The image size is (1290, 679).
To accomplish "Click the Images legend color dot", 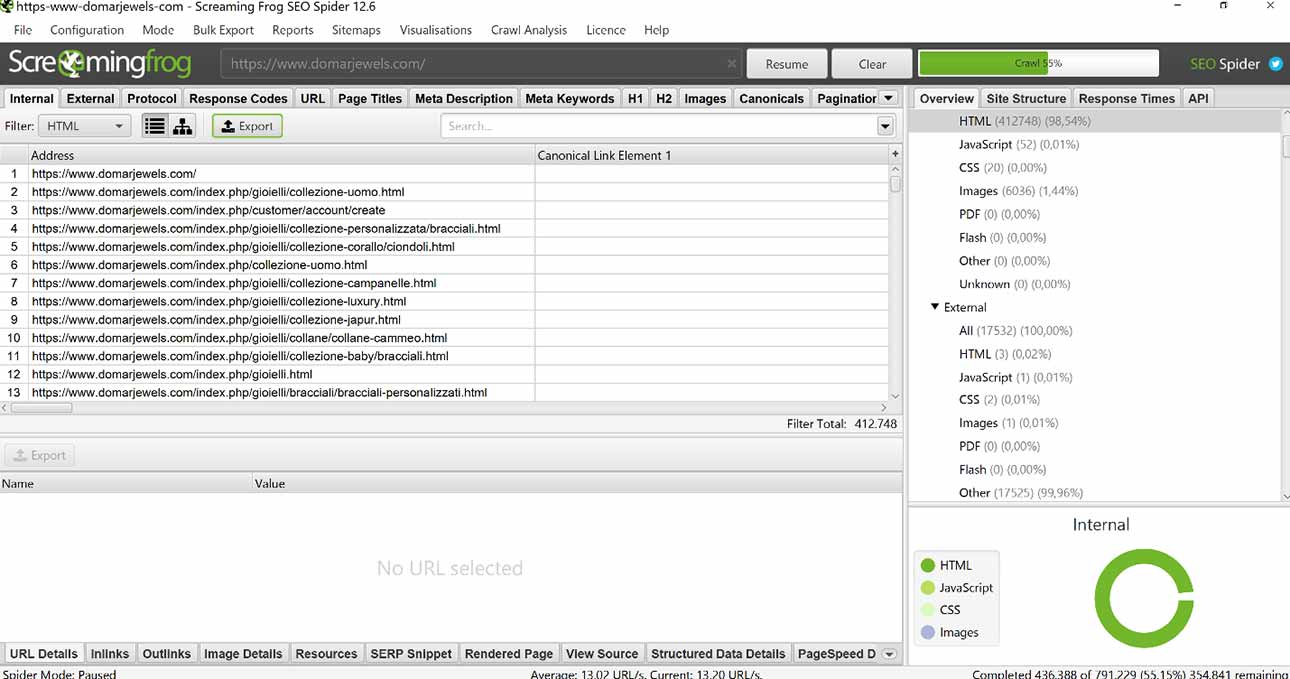I will click(x=928, y=632).
